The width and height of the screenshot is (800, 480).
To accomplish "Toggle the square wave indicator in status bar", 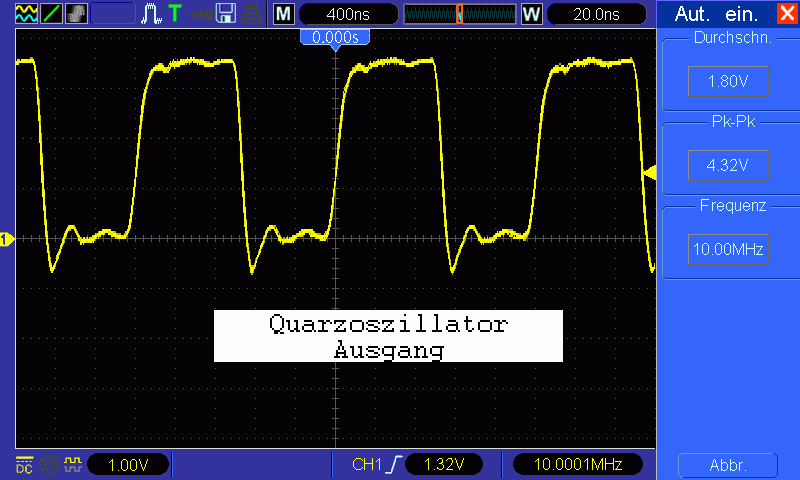I will (73, 464).
